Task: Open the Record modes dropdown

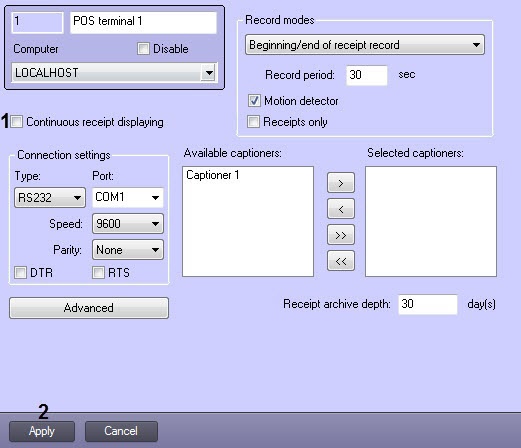Action: click(x=365, y=45)
